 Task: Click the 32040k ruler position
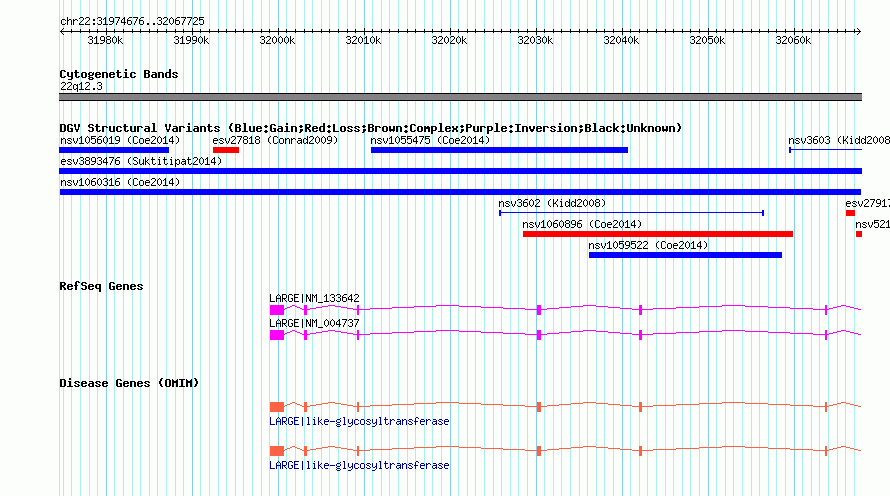(x=621, y=40)
